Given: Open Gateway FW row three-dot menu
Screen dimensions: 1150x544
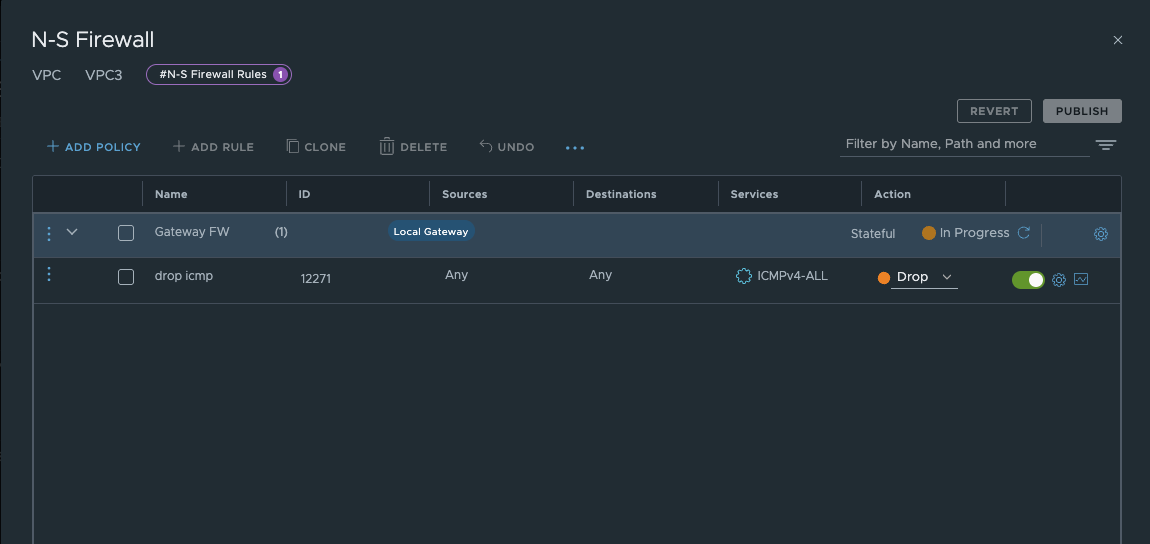Looking at the screenshot, I should (49, 233).
